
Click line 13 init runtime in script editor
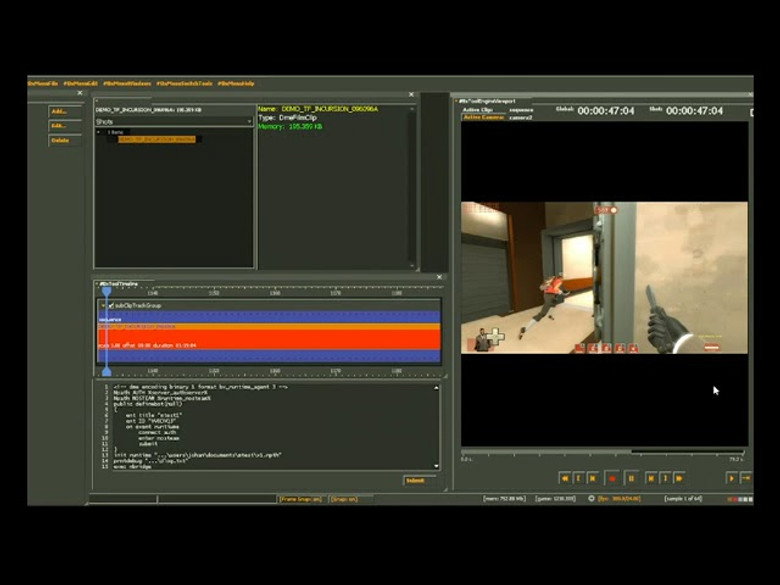tap(197, 455)
